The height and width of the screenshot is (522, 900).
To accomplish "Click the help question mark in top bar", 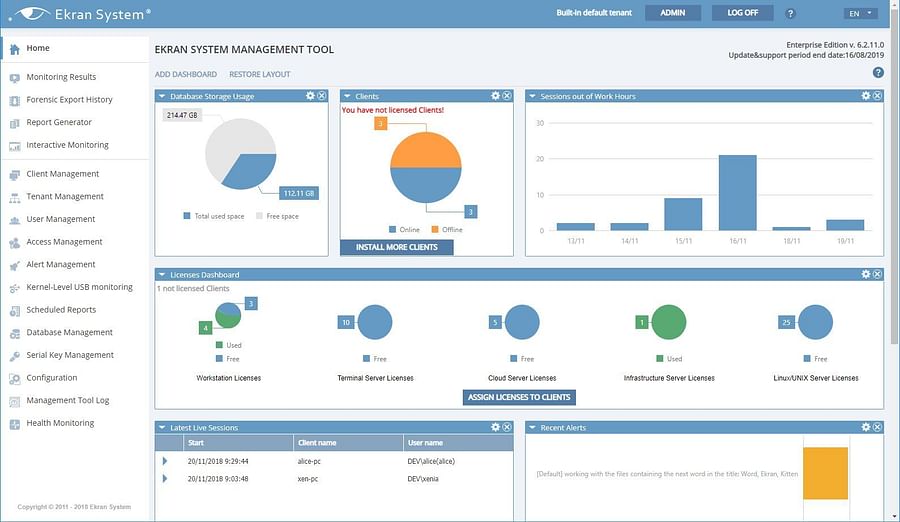I will tap(791, 14).
